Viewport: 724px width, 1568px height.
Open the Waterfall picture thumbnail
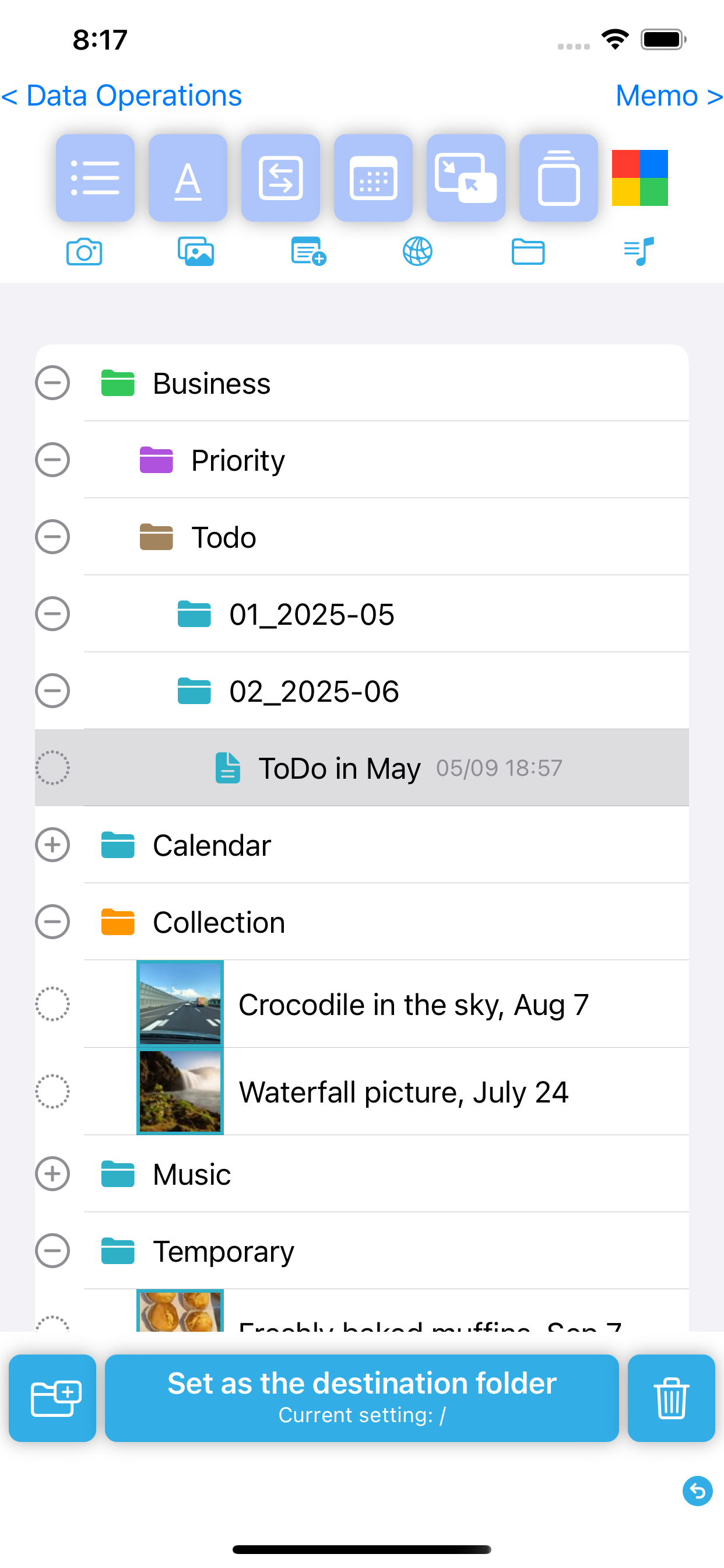click(x=180, y=1091)
